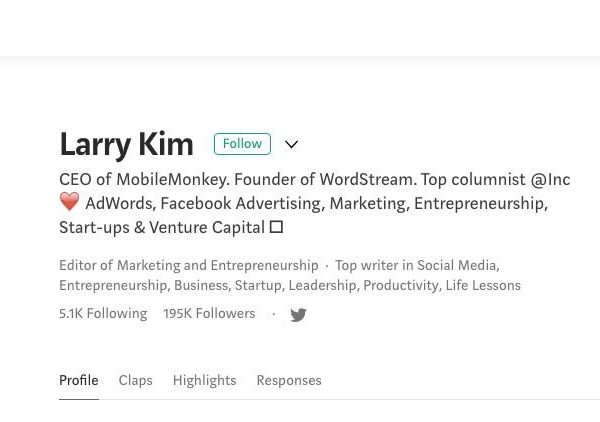The height and width of the screenshot is (422, 600).
Task: Visit the Leadership topic link
Action: 322,285
